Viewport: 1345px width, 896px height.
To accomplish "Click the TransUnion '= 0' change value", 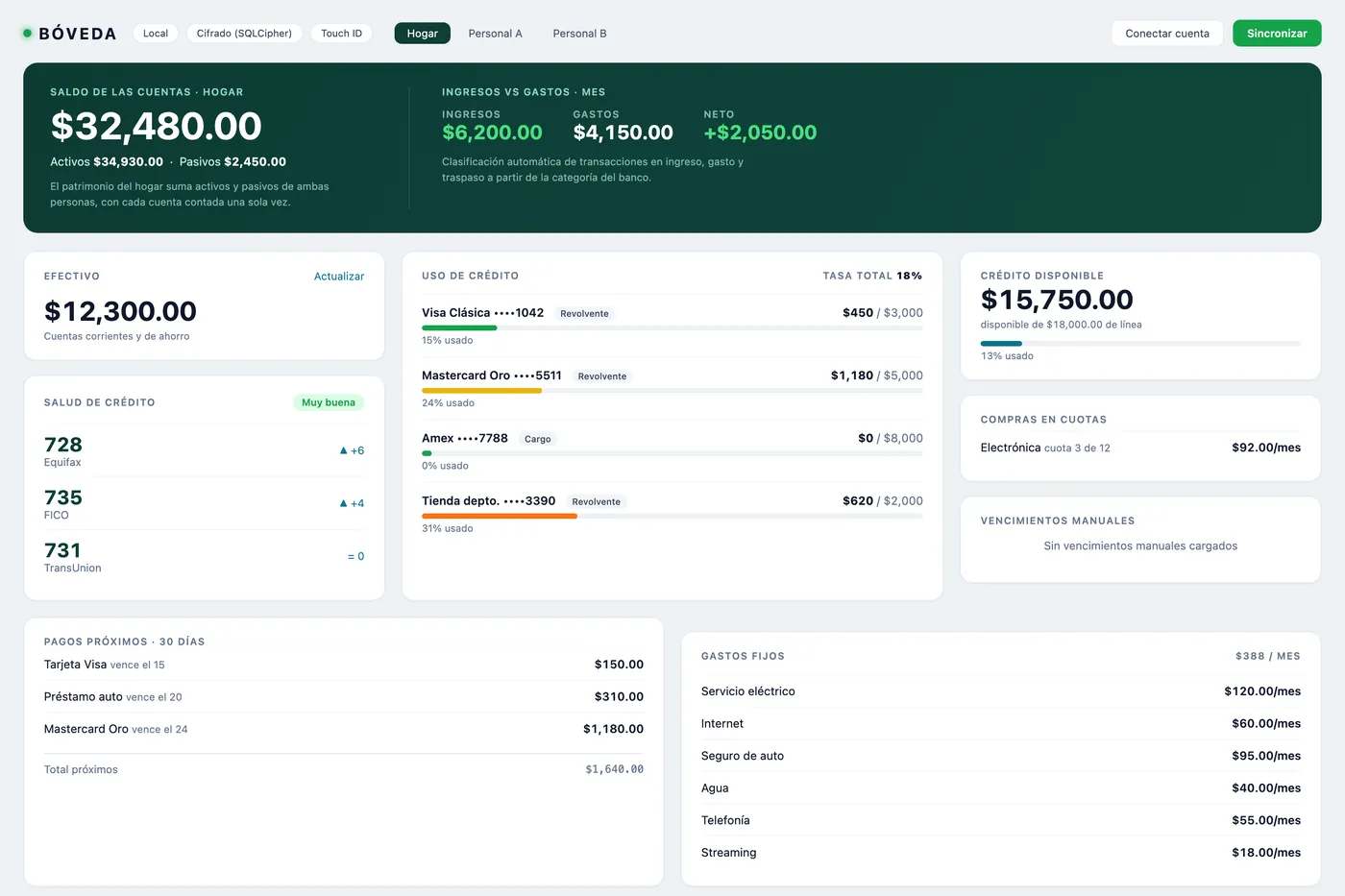I will point(355,556).
